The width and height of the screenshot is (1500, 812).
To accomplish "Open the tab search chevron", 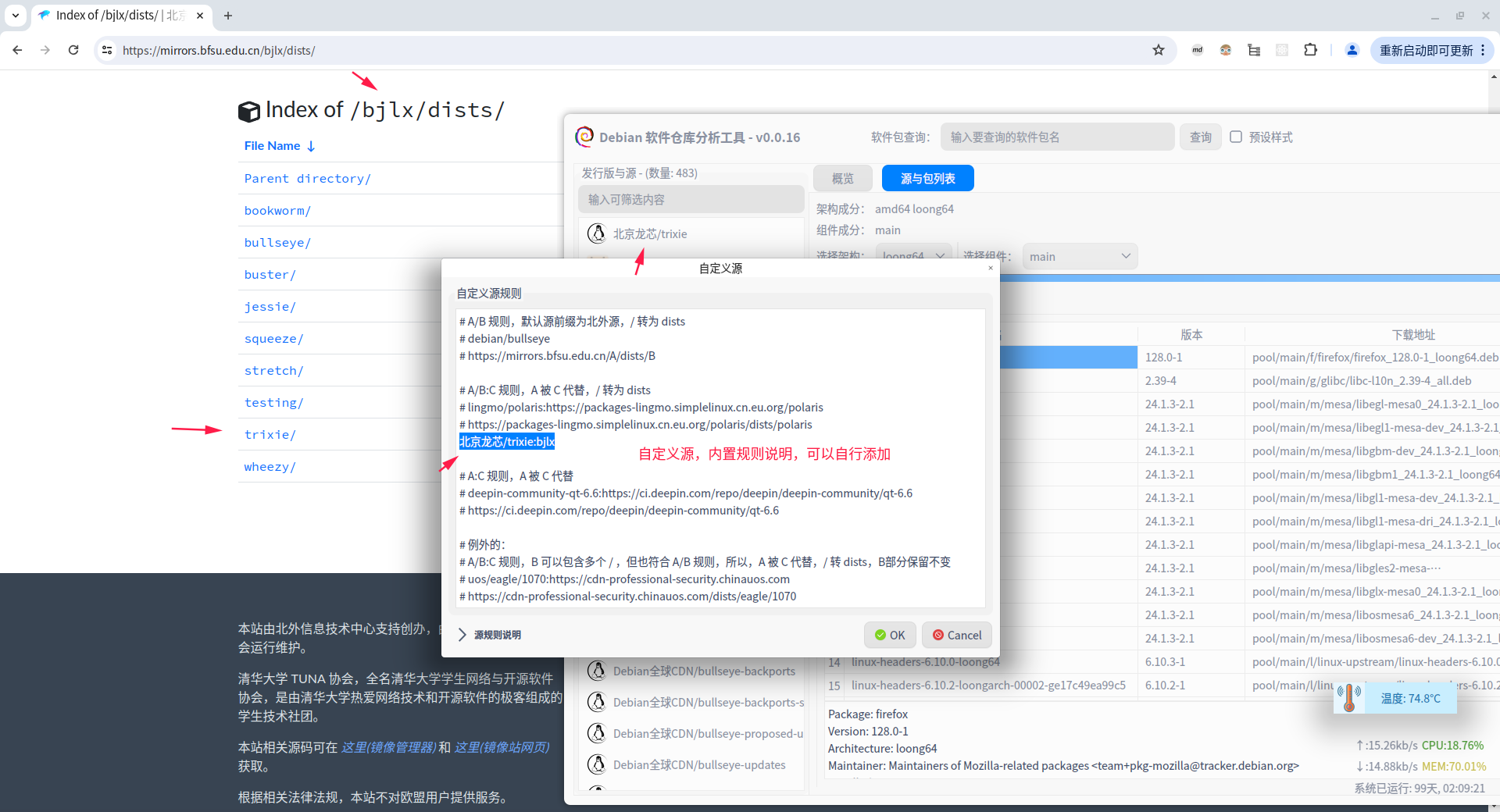I will point(16,16).
